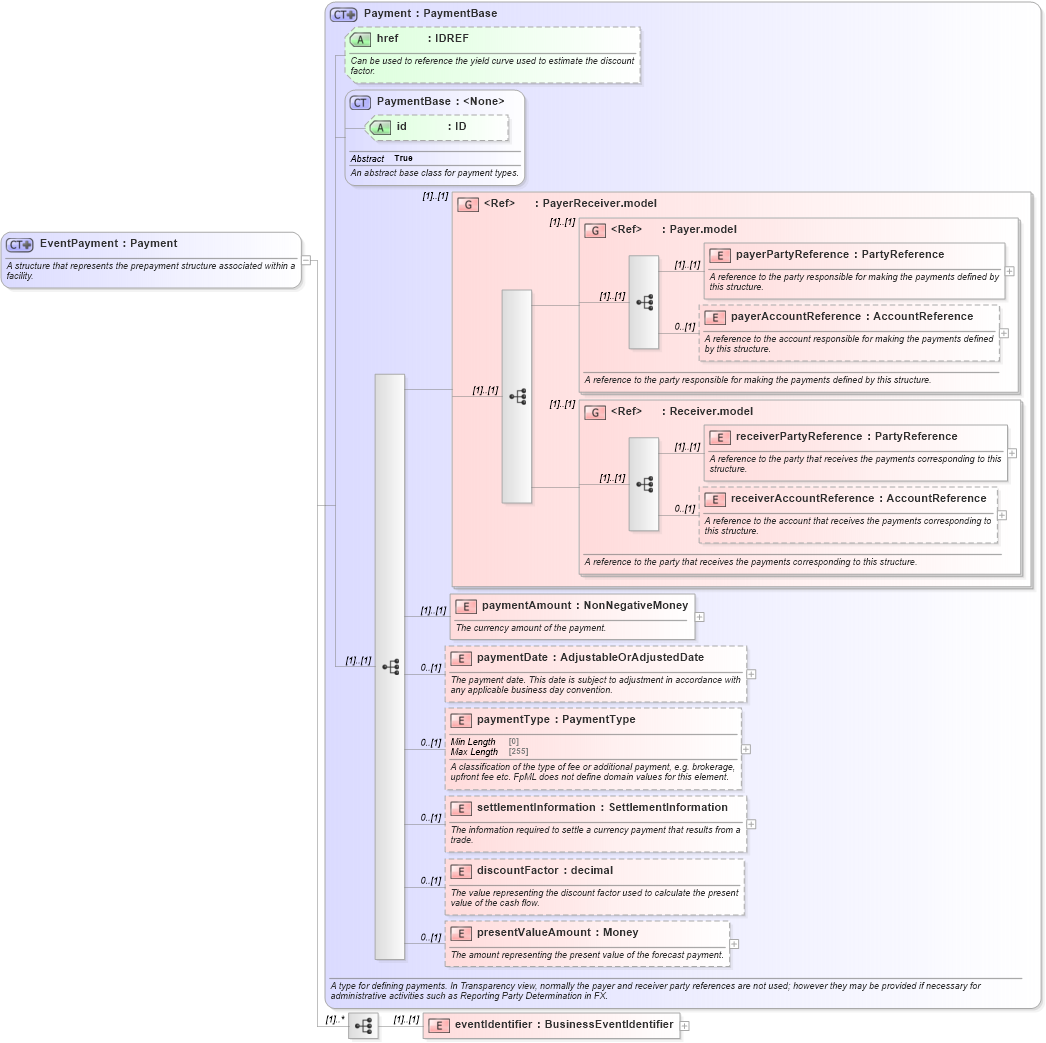
Task: Click the G icon of the Payer.model group
Action: (595, 229)
